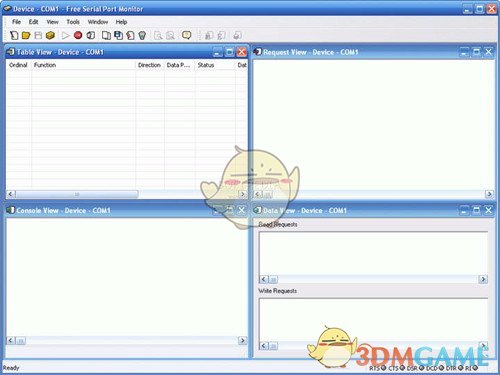500x375 pixels.
Task: Click the Copy documents toolbar icon
Action: (106, 35)
